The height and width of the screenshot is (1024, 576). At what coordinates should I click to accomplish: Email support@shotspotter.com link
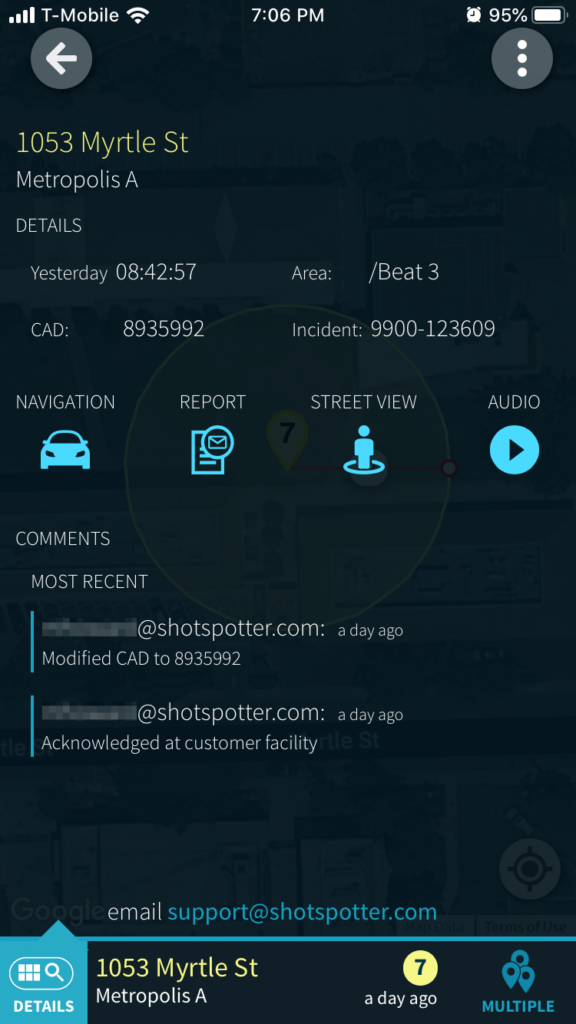coord(302,912)
